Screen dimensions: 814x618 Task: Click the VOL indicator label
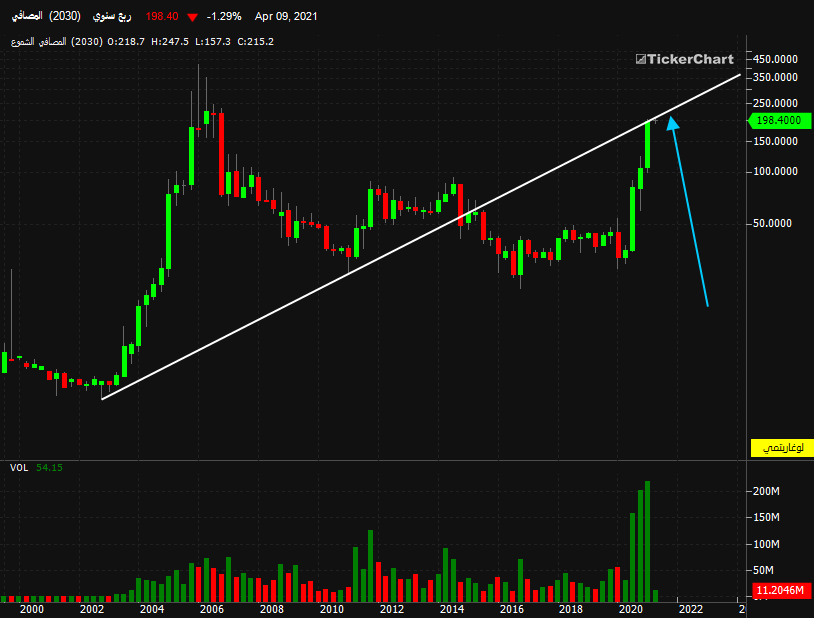(x=19, y=468)
